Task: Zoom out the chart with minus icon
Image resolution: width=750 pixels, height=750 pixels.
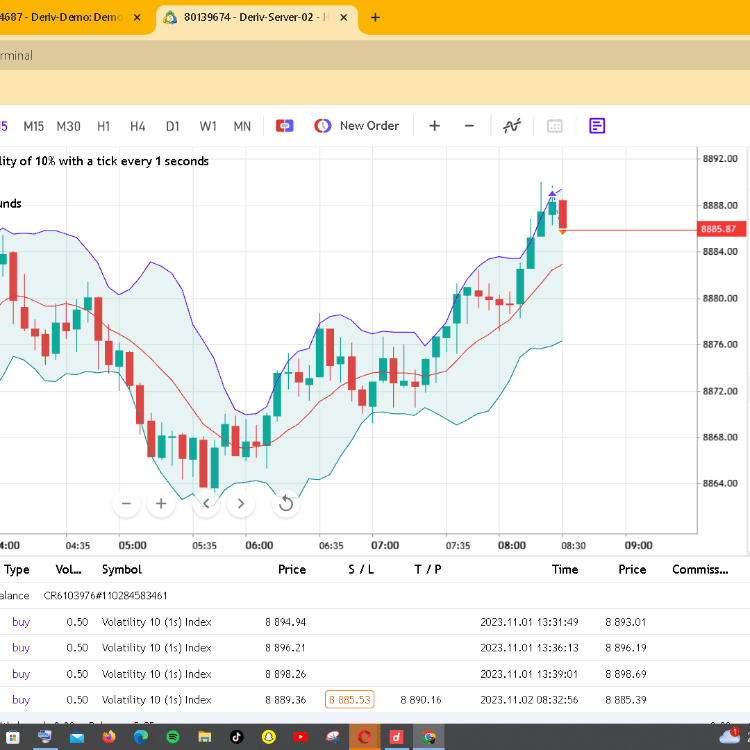Action: coord(469,126)
